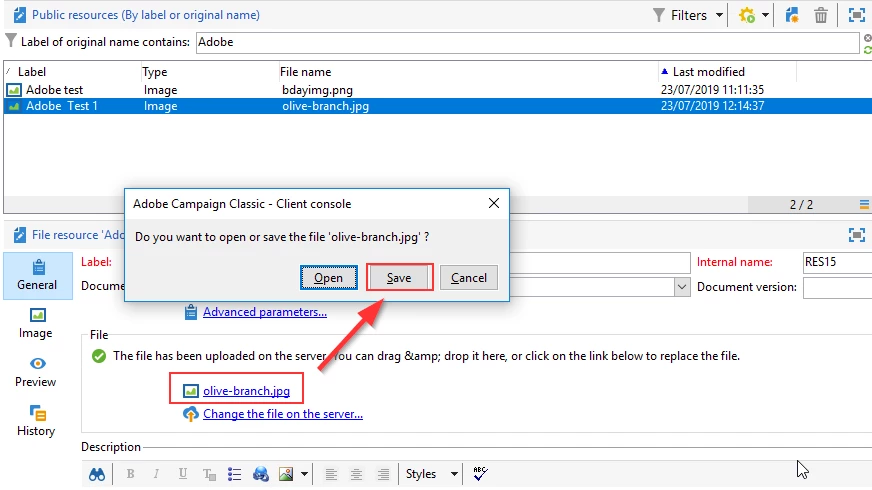Open the Styles dropdown
Viewport: 872px width, 490px height.
(x=432, y=474)
